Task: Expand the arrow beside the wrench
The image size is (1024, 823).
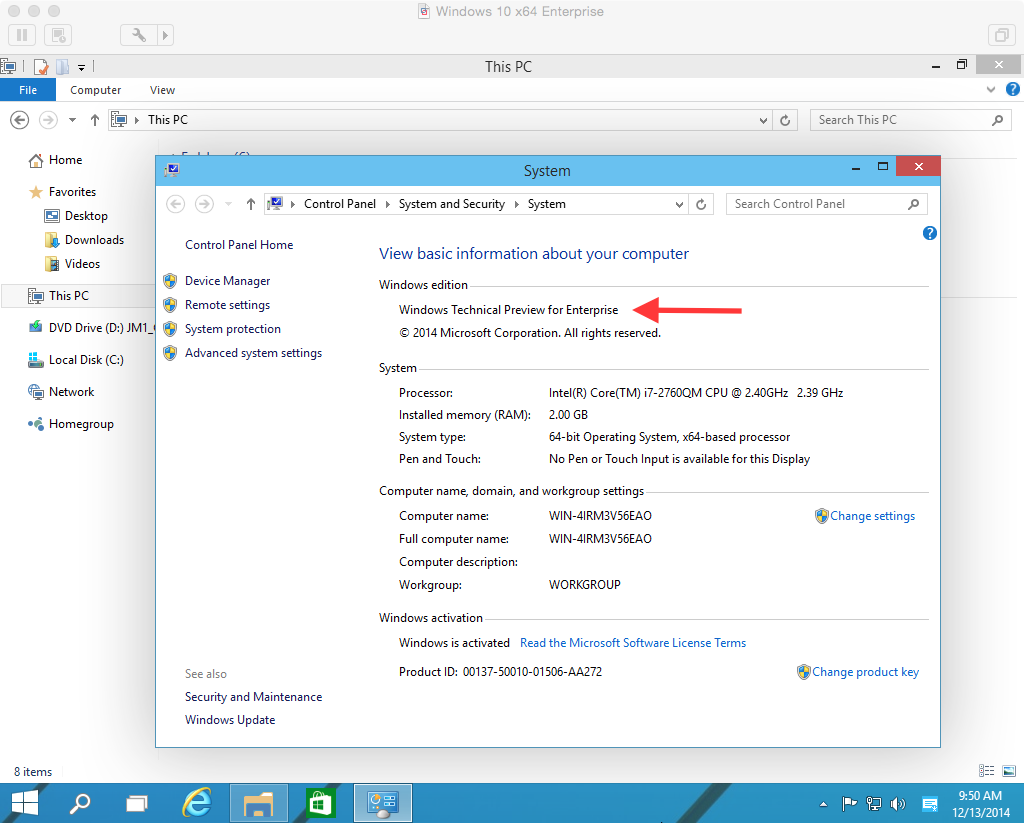Action: 165,35
